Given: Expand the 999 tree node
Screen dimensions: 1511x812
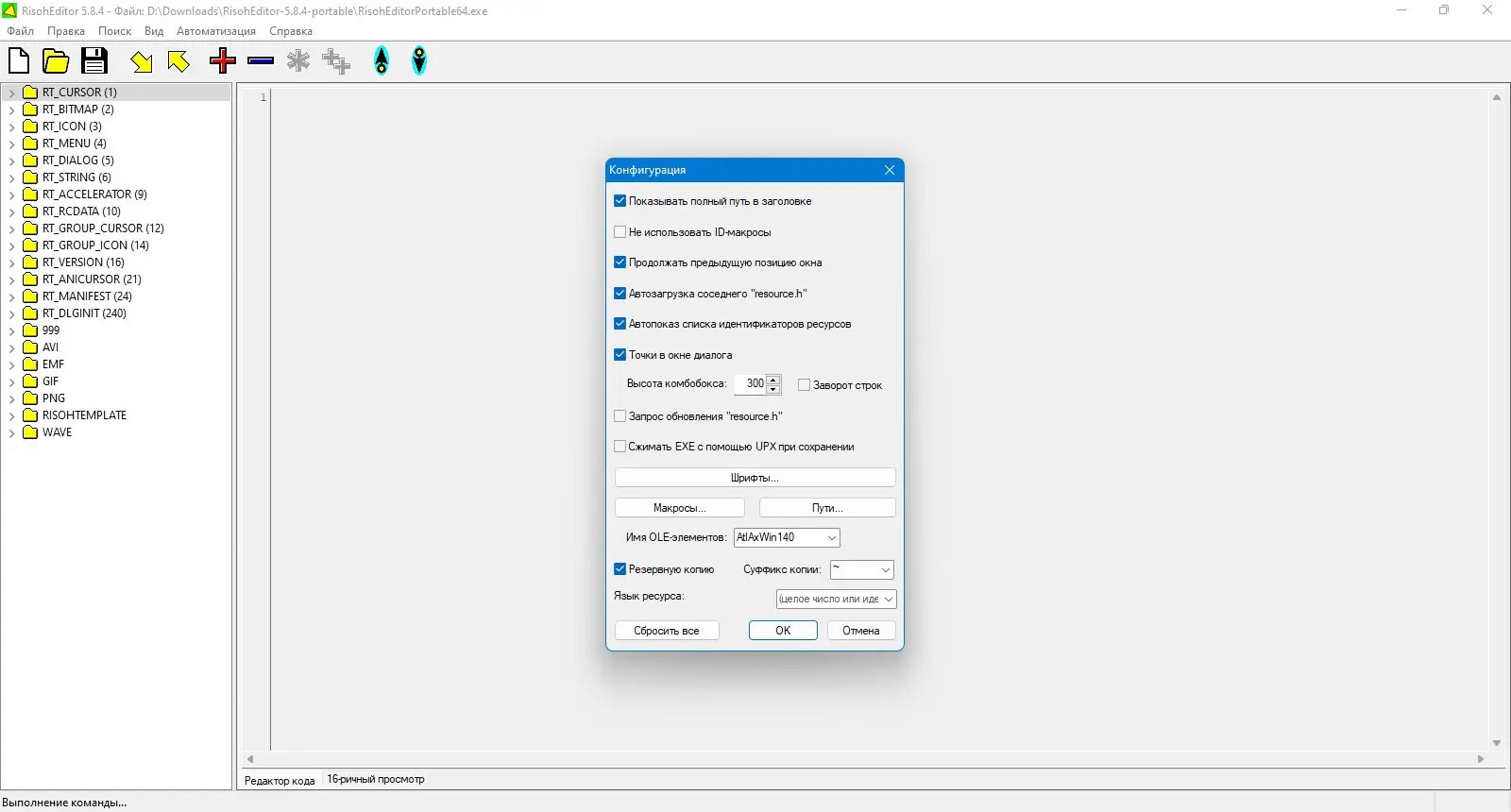Looking at the screenshot, I should coord(11,330).
